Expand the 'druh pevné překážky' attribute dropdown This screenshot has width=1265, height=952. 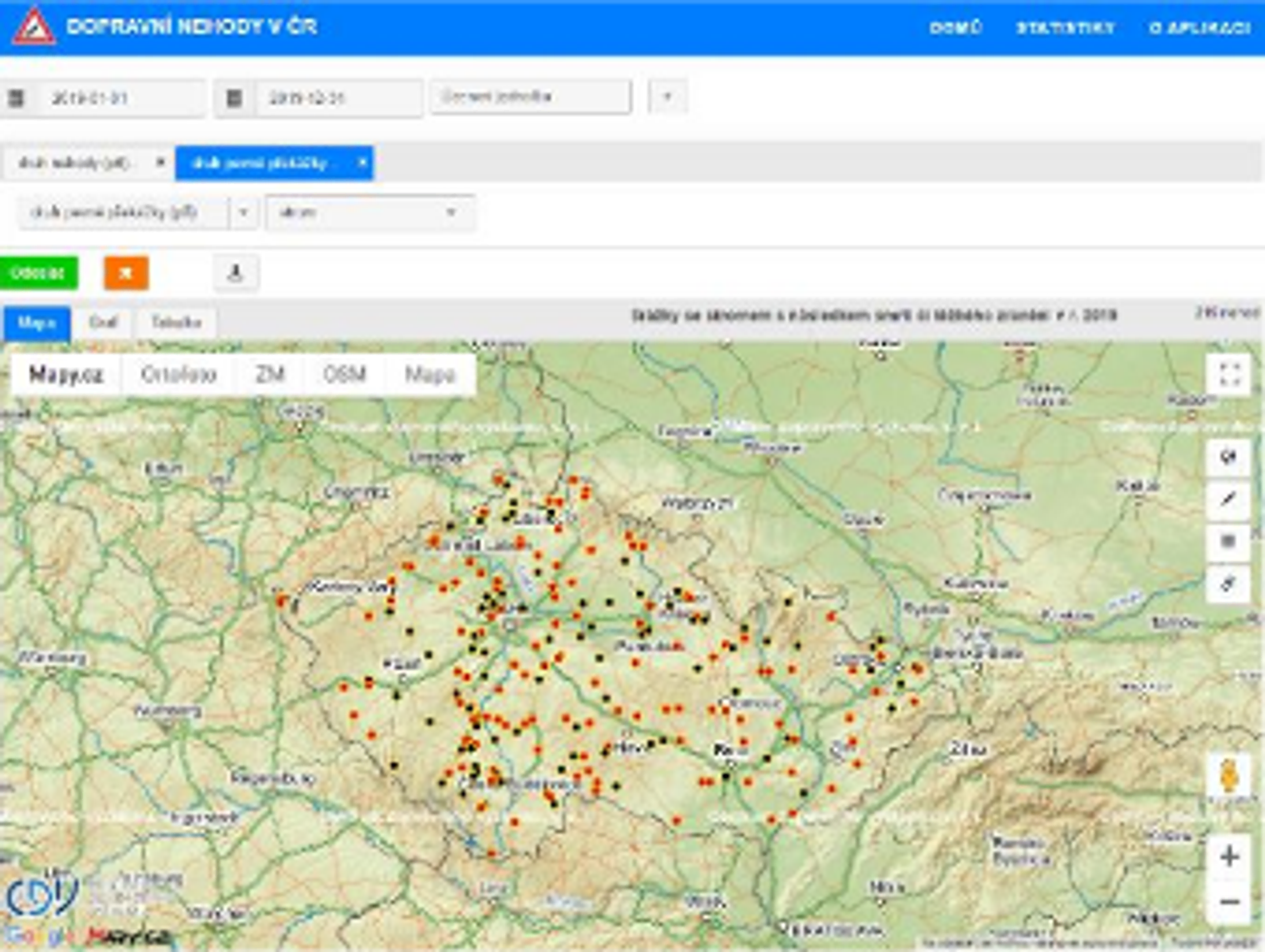244,213
